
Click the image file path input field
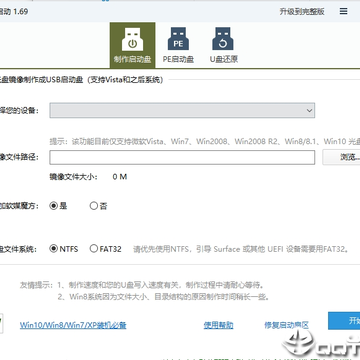coord(182,157)
